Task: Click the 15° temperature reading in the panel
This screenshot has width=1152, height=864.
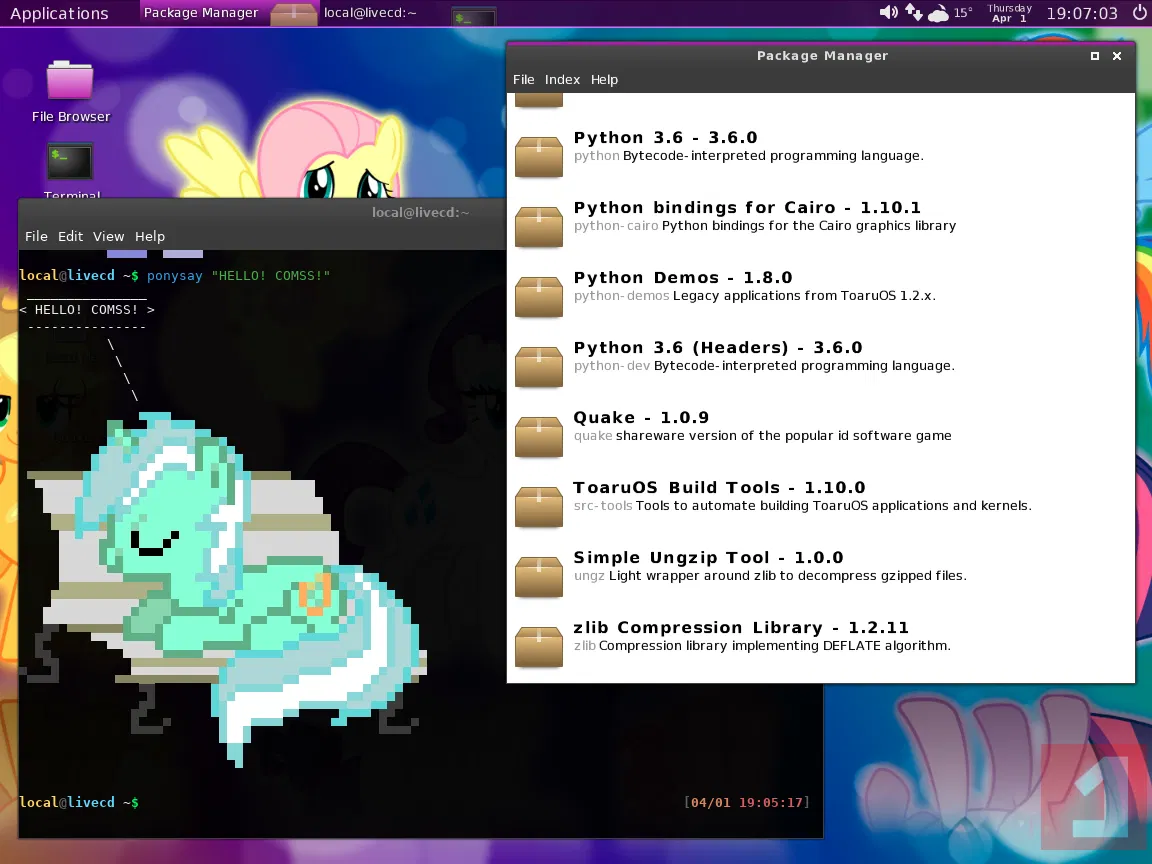Action: tap(962, 13)
